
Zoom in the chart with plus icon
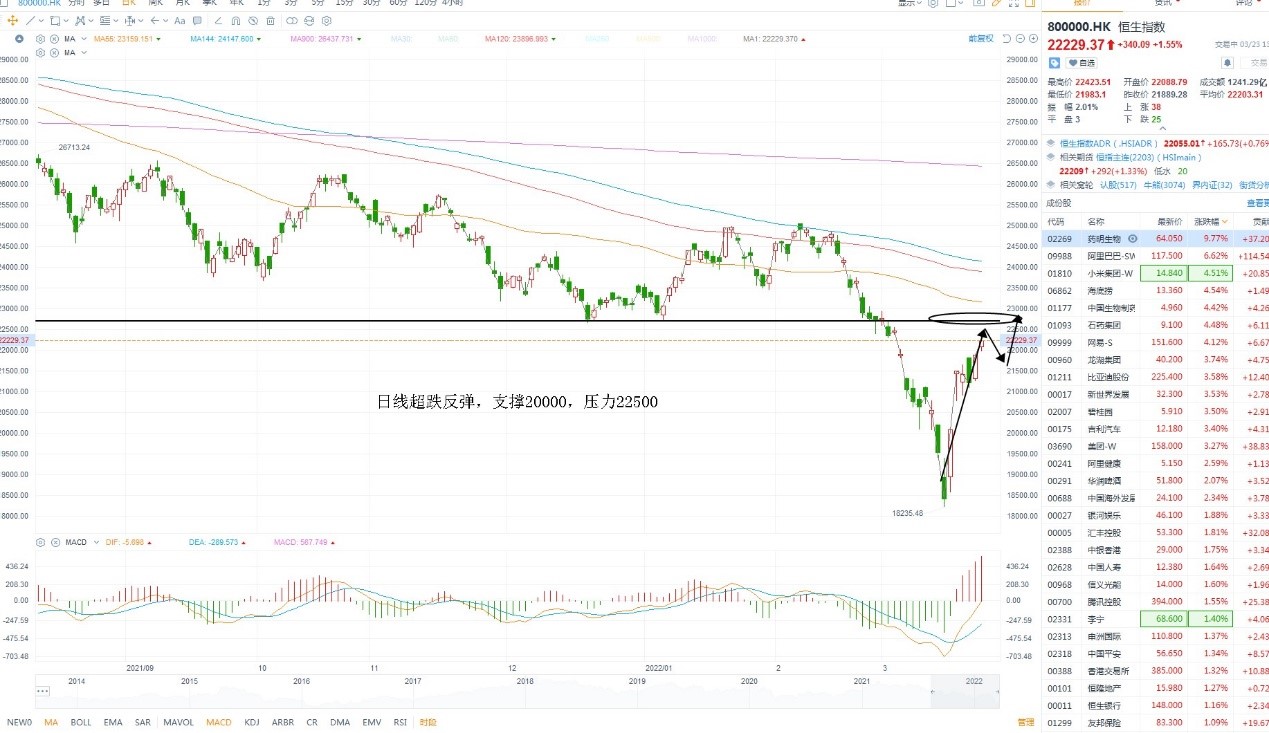pyautogui.click(x=1033, y=39)
